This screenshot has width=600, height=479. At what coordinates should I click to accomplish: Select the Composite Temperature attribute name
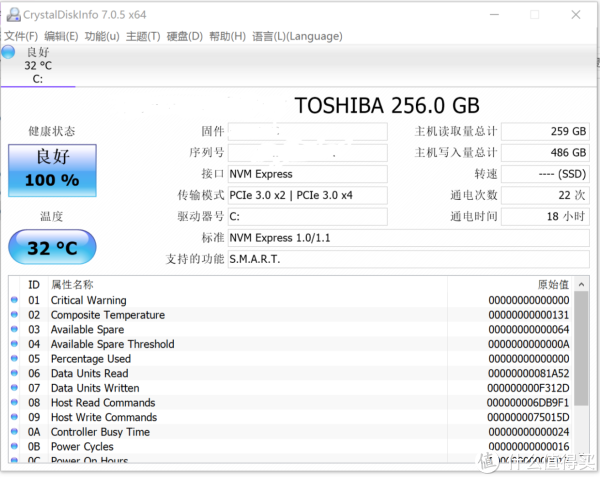tap(108, 315)
